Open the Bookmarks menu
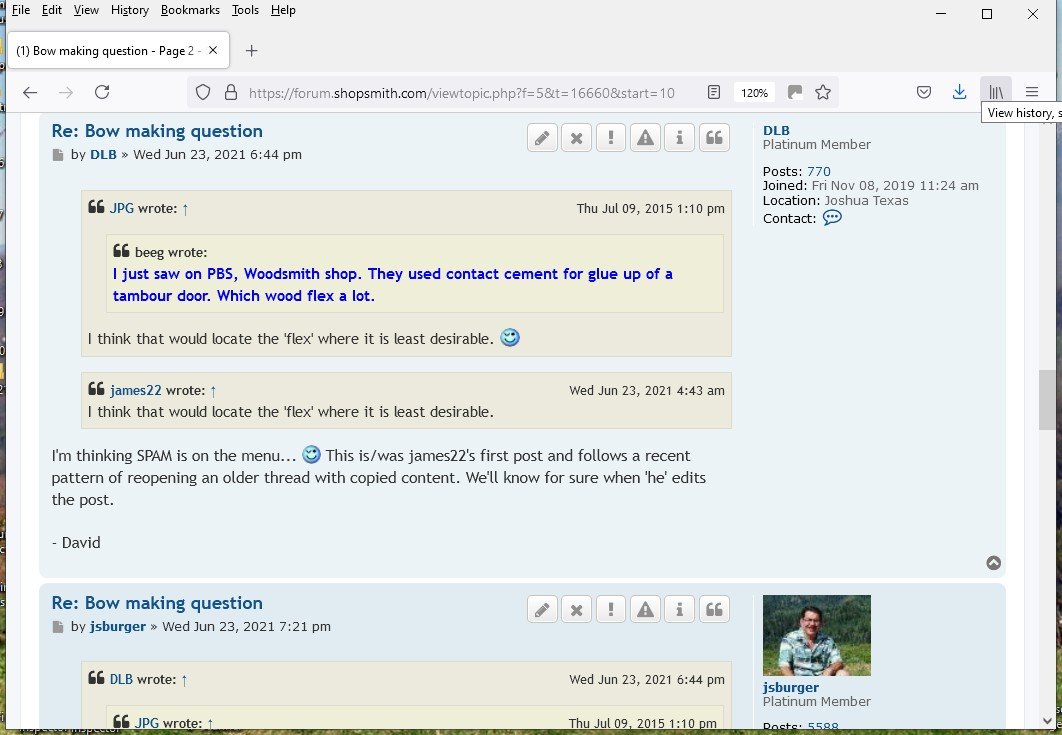 [x=190, y=10]
